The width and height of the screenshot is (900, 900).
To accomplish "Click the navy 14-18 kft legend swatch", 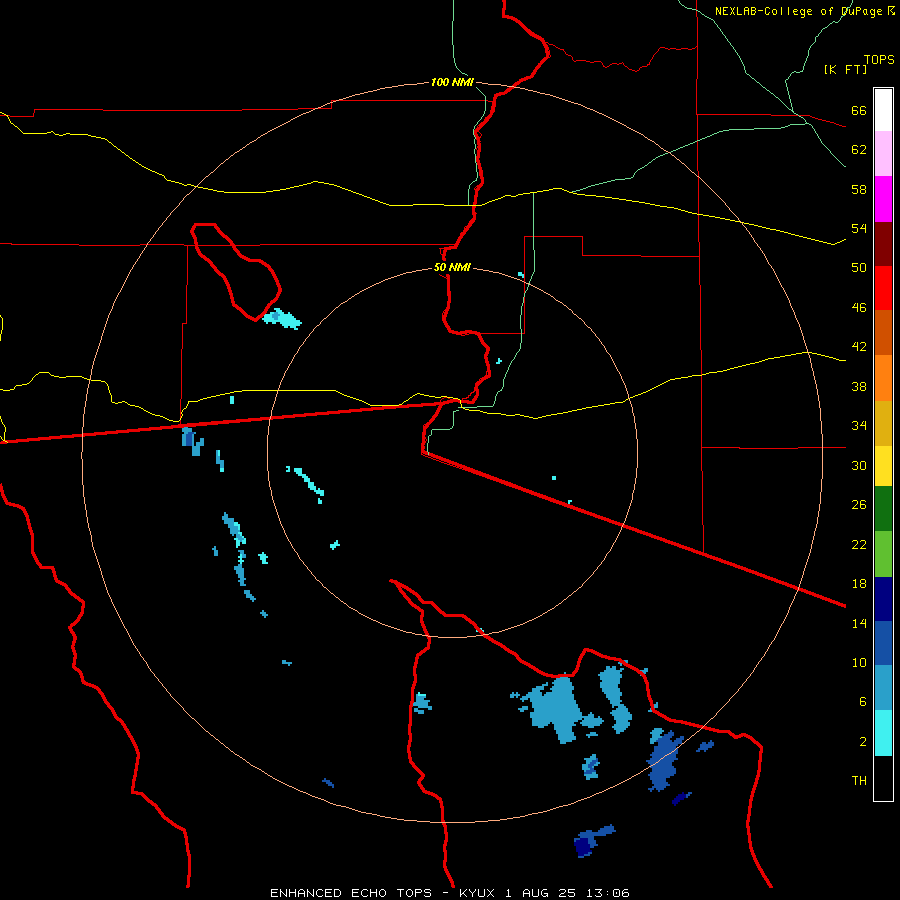I will [x=883, y=599].
